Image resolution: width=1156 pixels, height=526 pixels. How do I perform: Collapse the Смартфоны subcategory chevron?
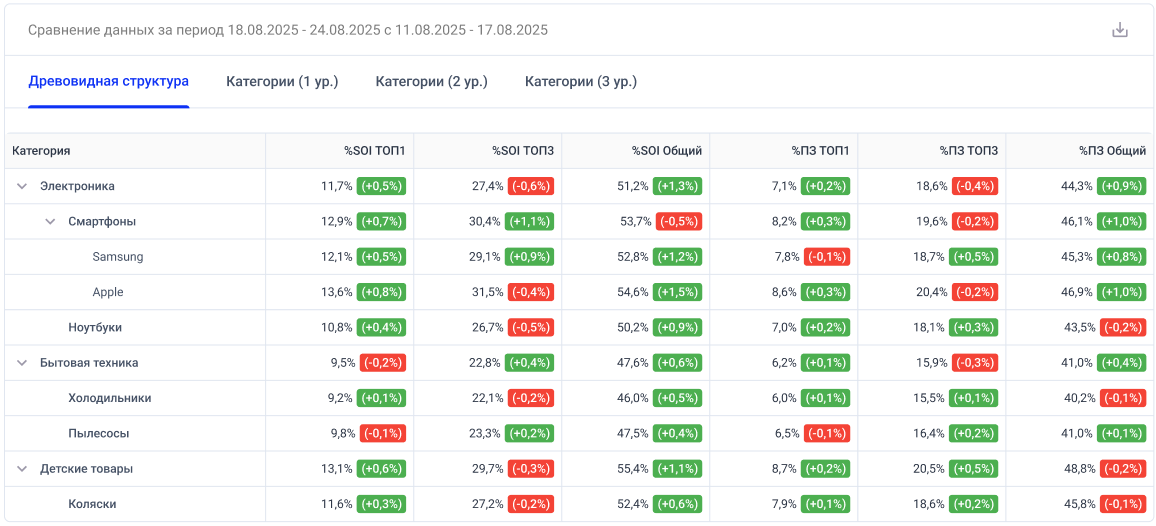[50, 221]
